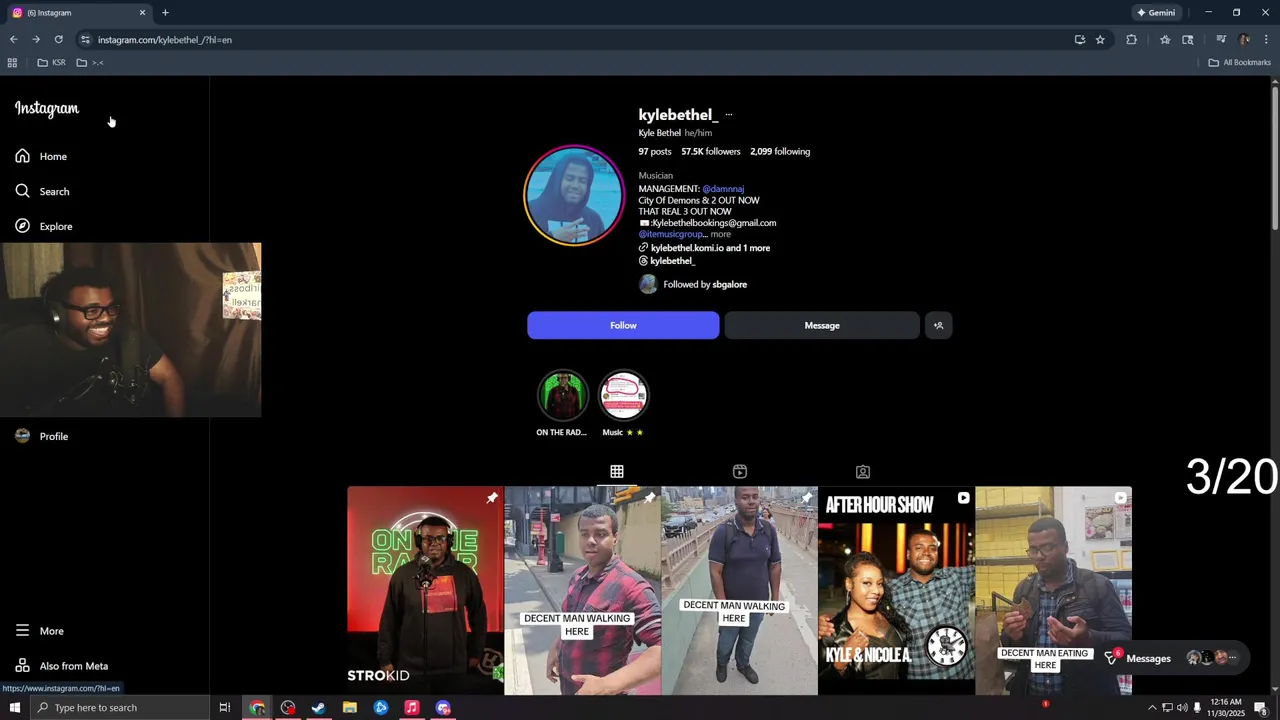Click the Instagram logo in sidebar
The height and width of the screenshot is (720, 1280).
point(46,109)
